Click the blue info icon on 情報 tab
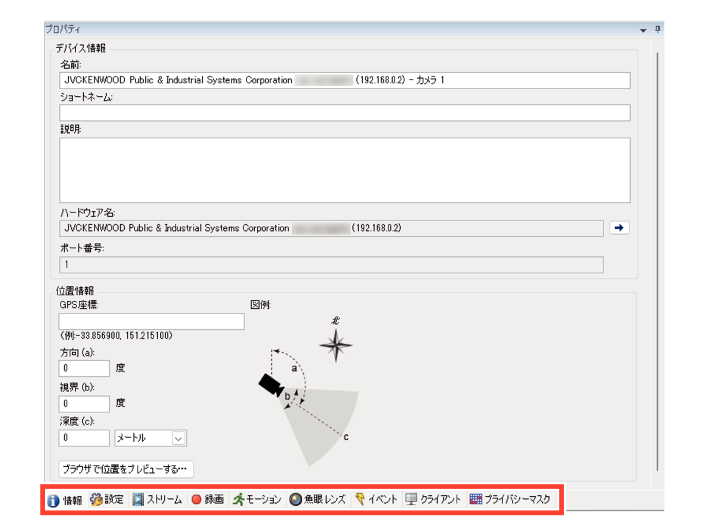The height and width of the screenshot is (531, 708). pos(53,498)
